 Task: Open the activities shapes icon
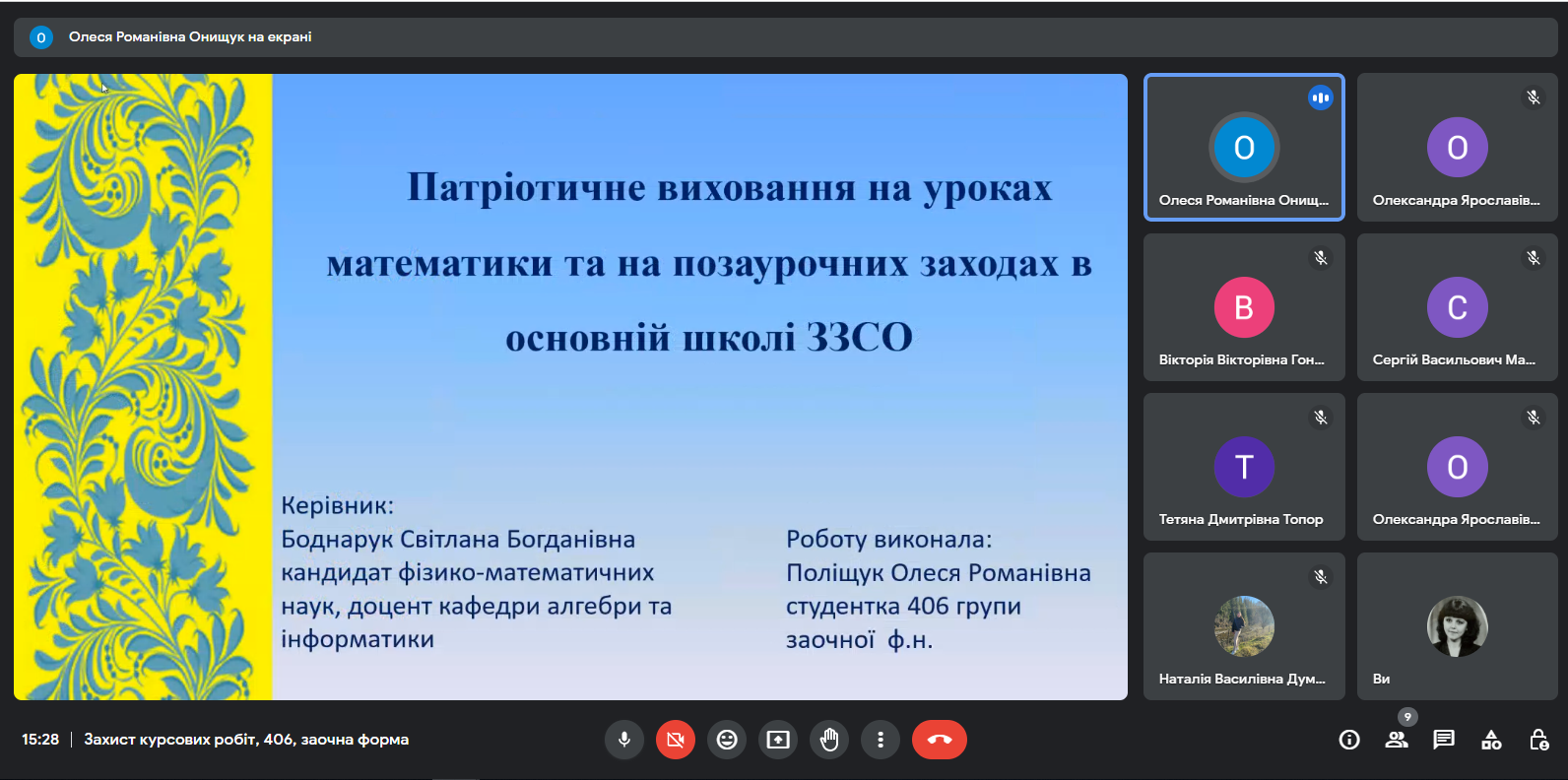coord(1491,740)
